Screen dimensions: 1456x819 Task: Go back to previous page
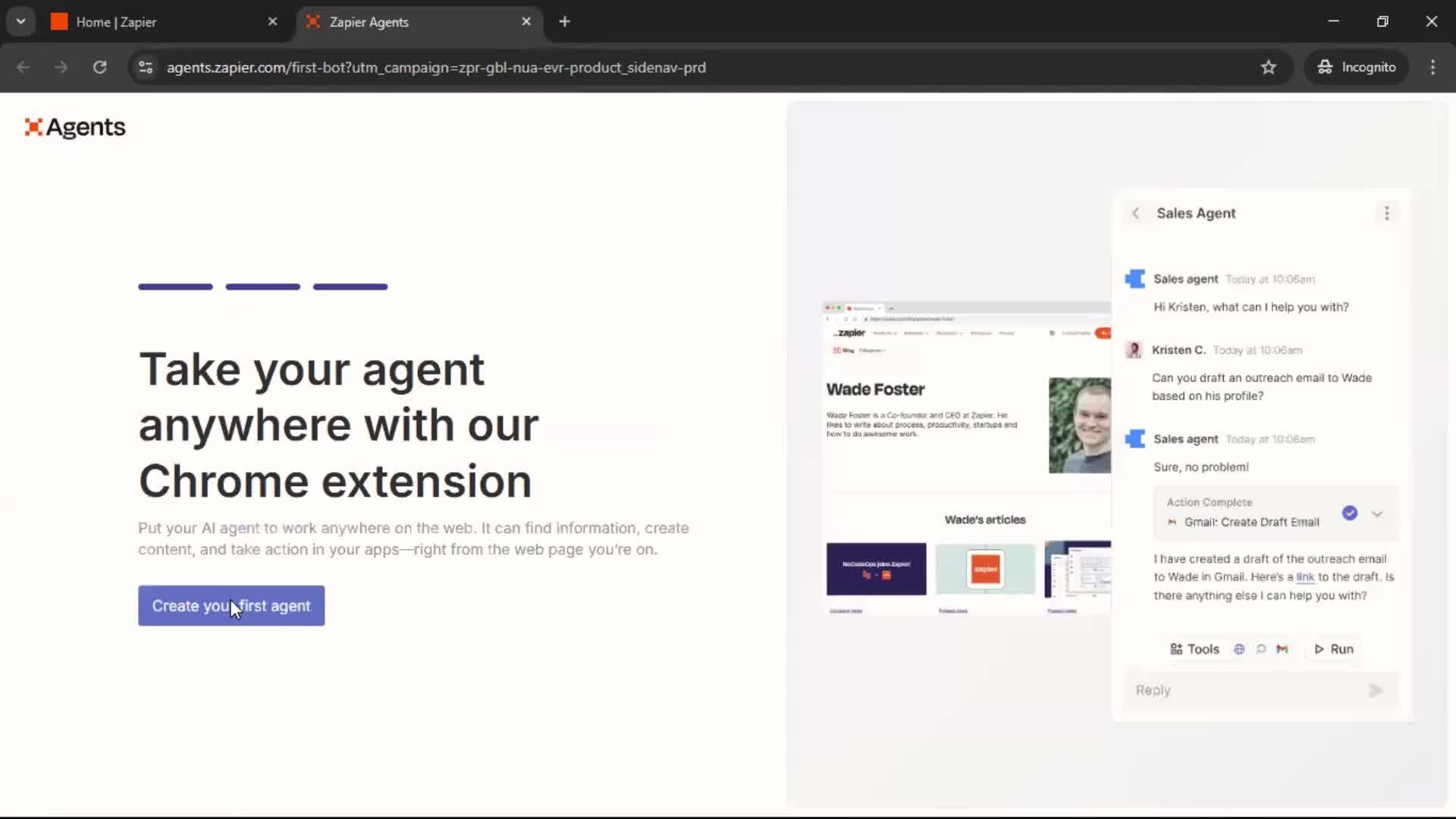[24, 67]
